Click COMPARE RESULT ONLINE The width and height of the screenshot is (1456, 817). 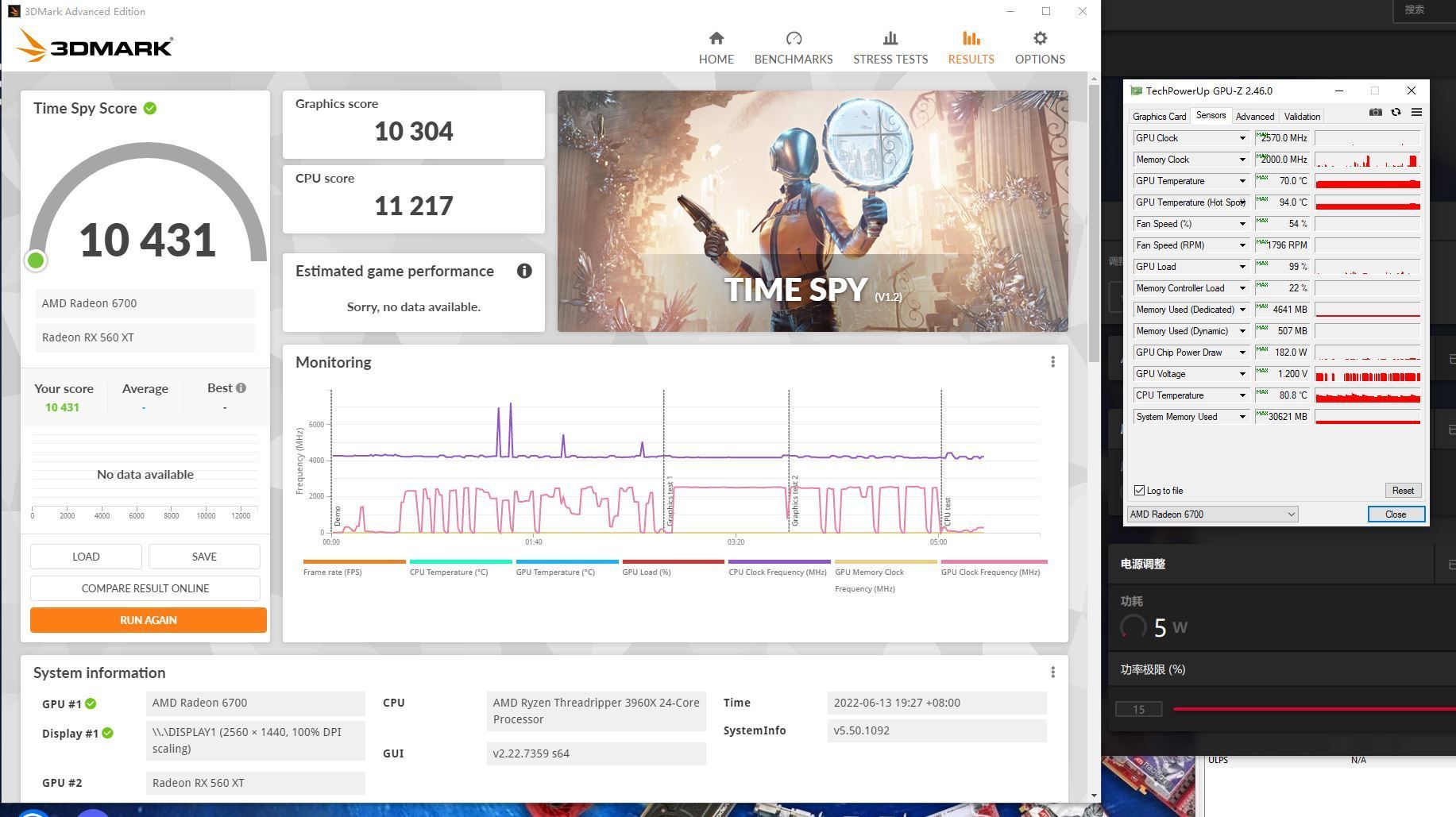click(145, 588)
